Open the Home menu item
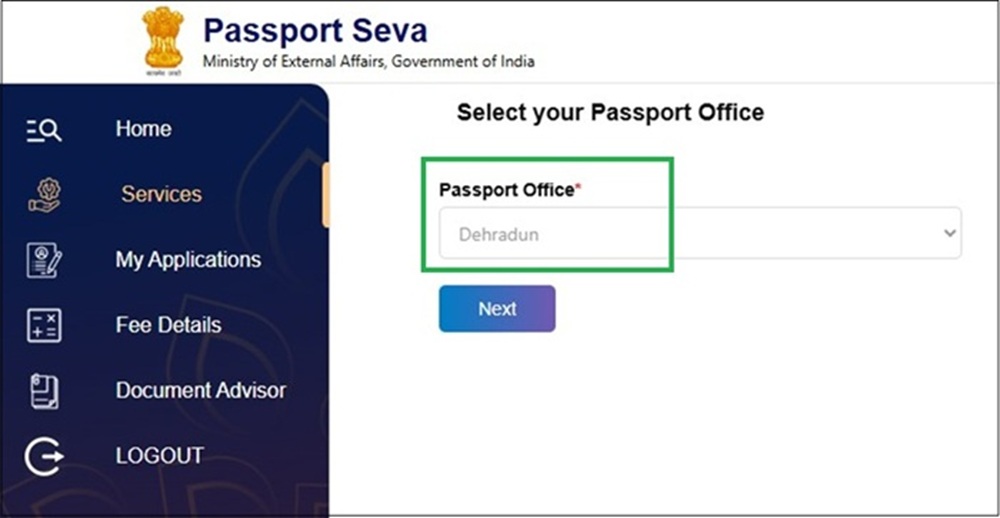1000x518 pixels. tap(143, 129)
